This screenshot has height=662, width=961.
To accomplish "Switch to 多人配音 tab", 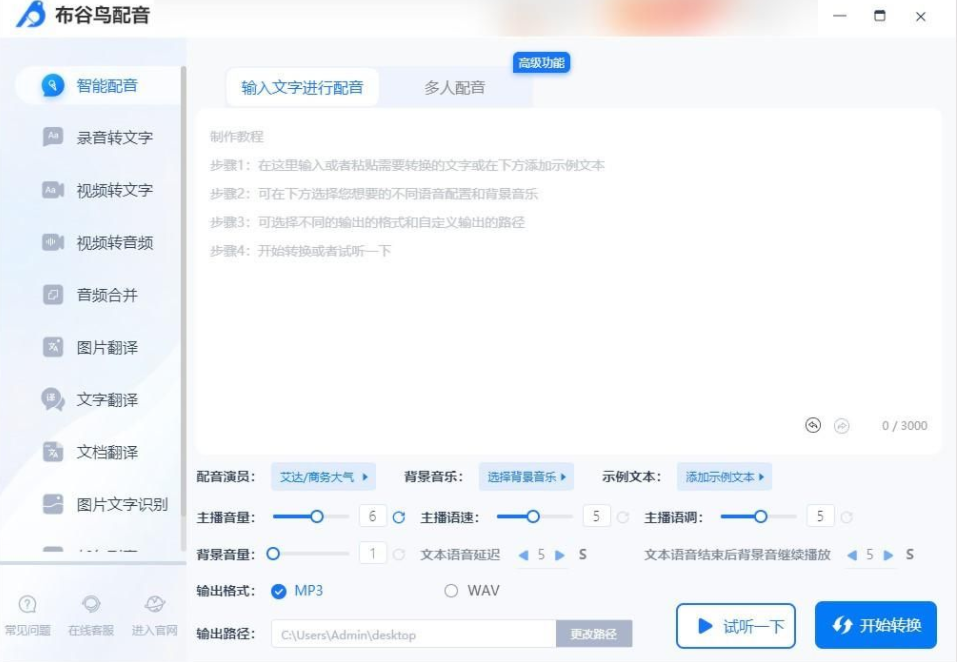I will 455,87.
